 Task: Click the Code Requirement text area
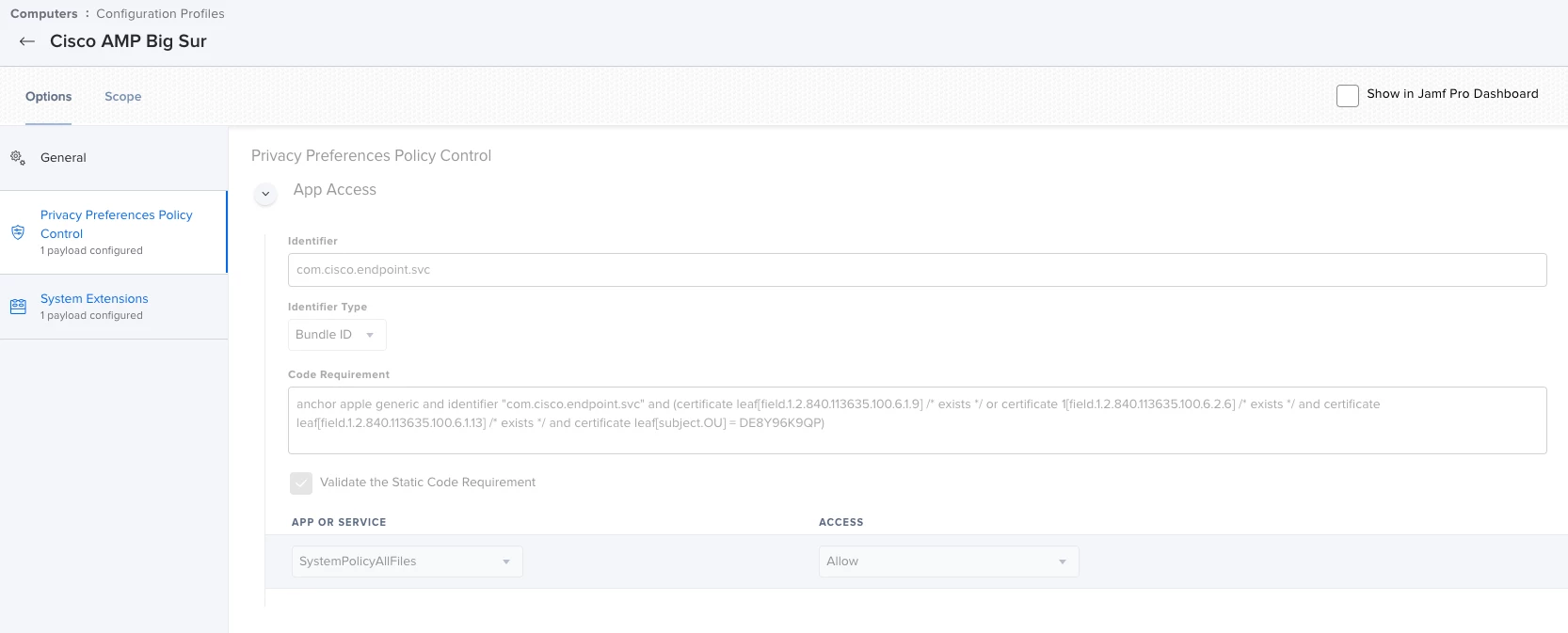[x=917, y=420]
